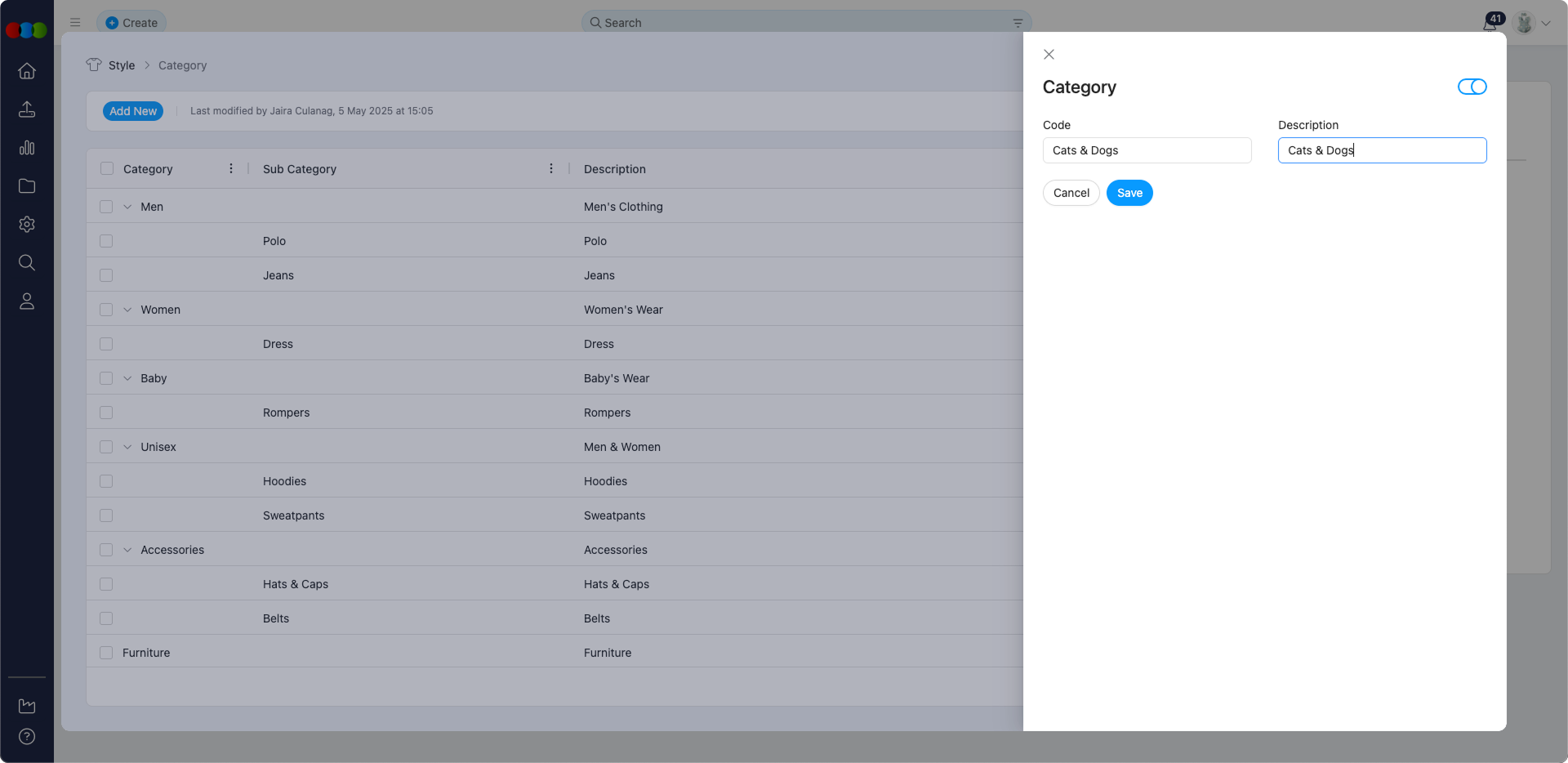Go to Style in the breadcrumb
Screen dimensions: 1568x763
(121, 65)
